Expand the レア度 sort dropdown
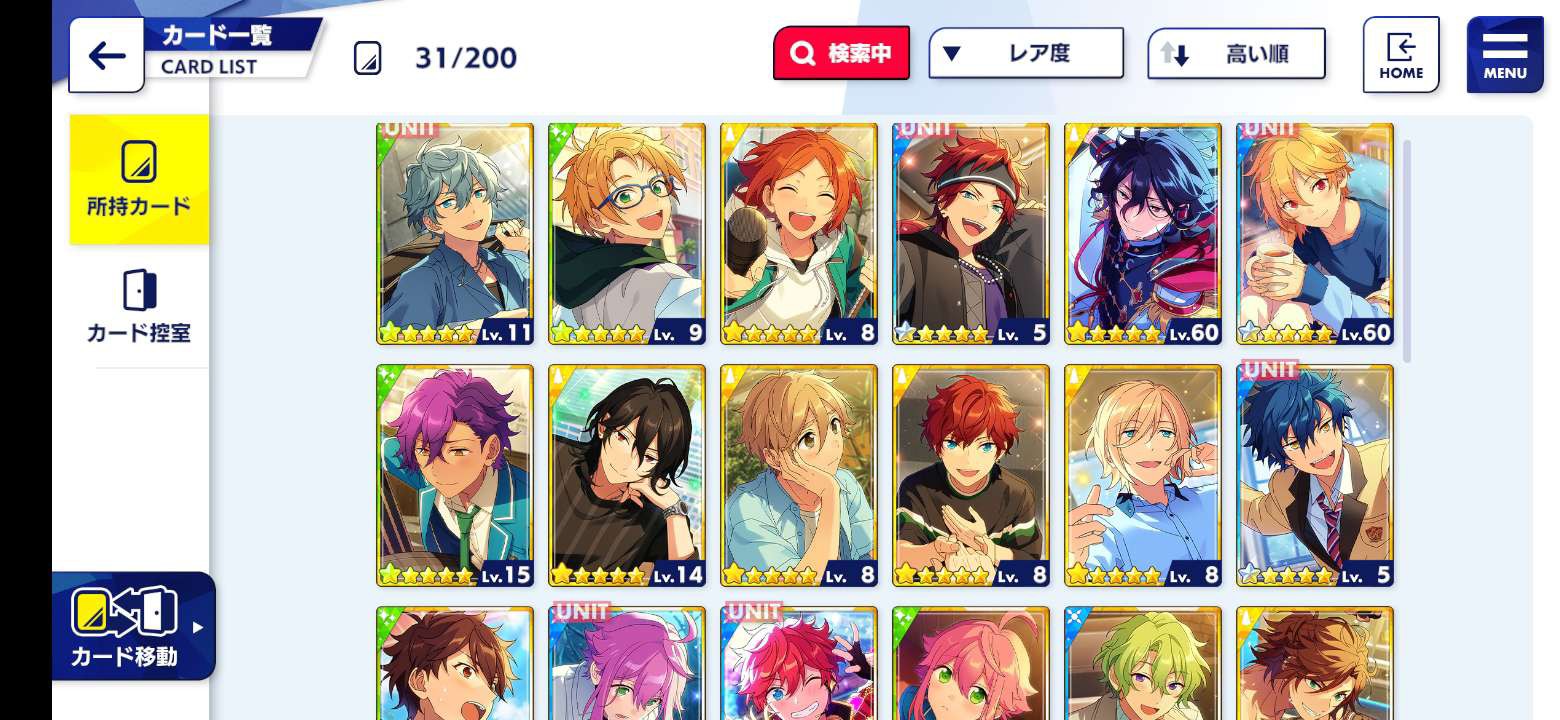The height and width of the screenshot is (720, 1560). (1026, 54)
